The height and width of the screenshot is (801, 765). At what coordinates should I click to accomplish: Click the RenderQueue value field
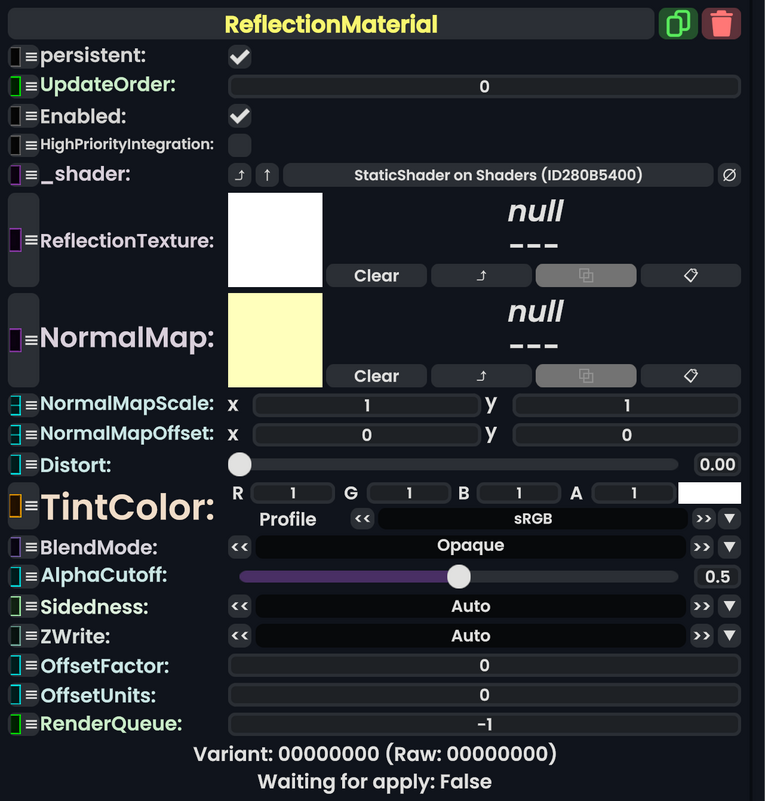tap(484, 725)
